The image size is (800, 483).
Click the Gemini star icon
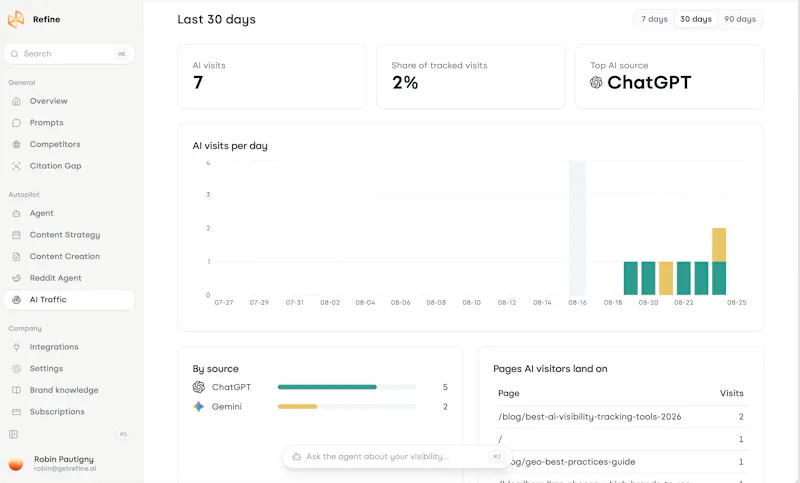click(198, 406)
